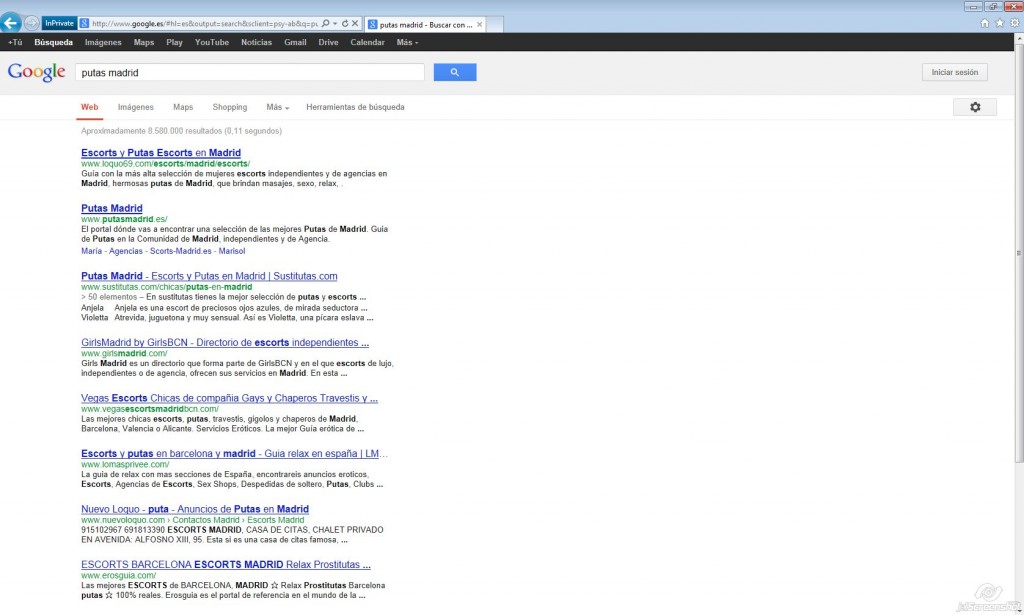This screenshot has width=1024, height=615.
Task: Open the Sustitutas.com result title link
Action: [x=209, y=276]
